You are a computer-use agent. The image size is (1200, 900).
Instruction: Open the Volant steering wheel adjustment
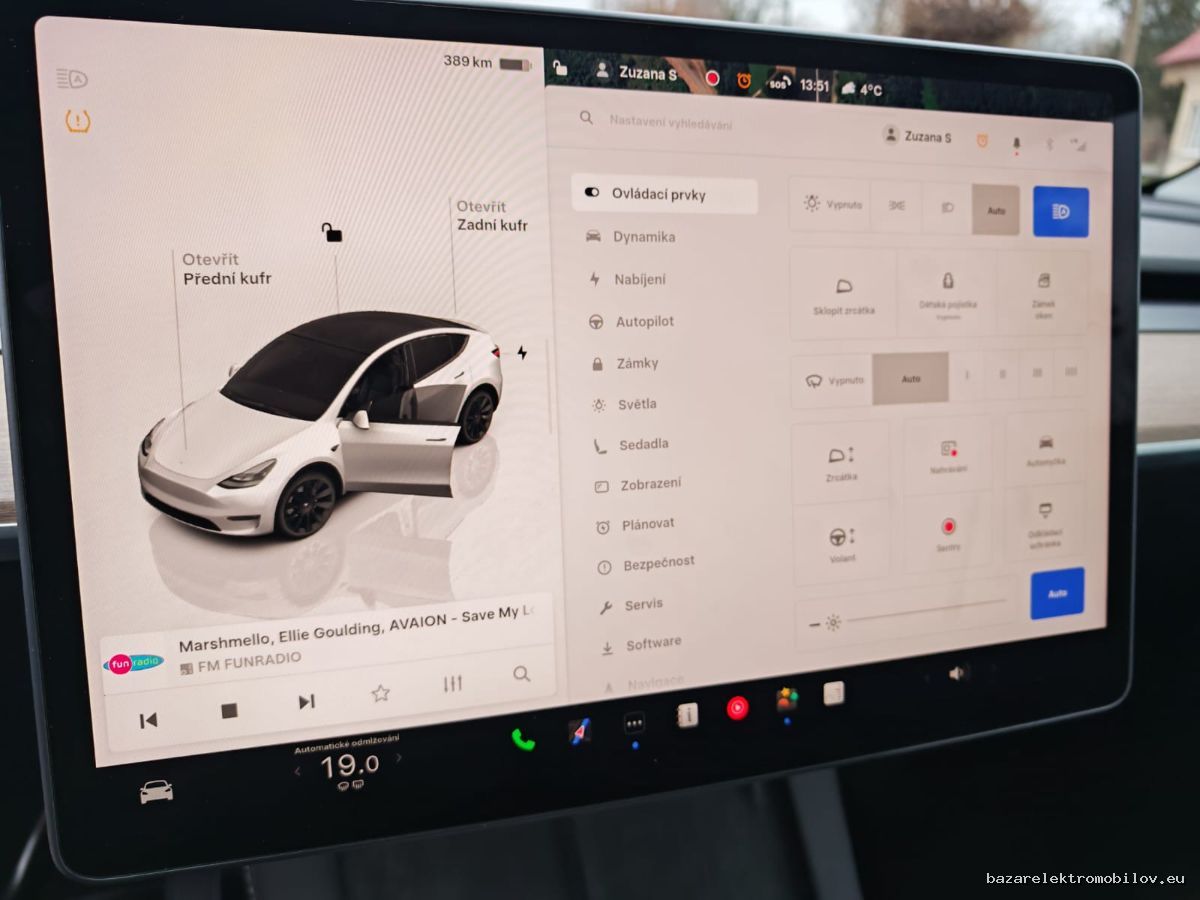click(x=842, y=543)
